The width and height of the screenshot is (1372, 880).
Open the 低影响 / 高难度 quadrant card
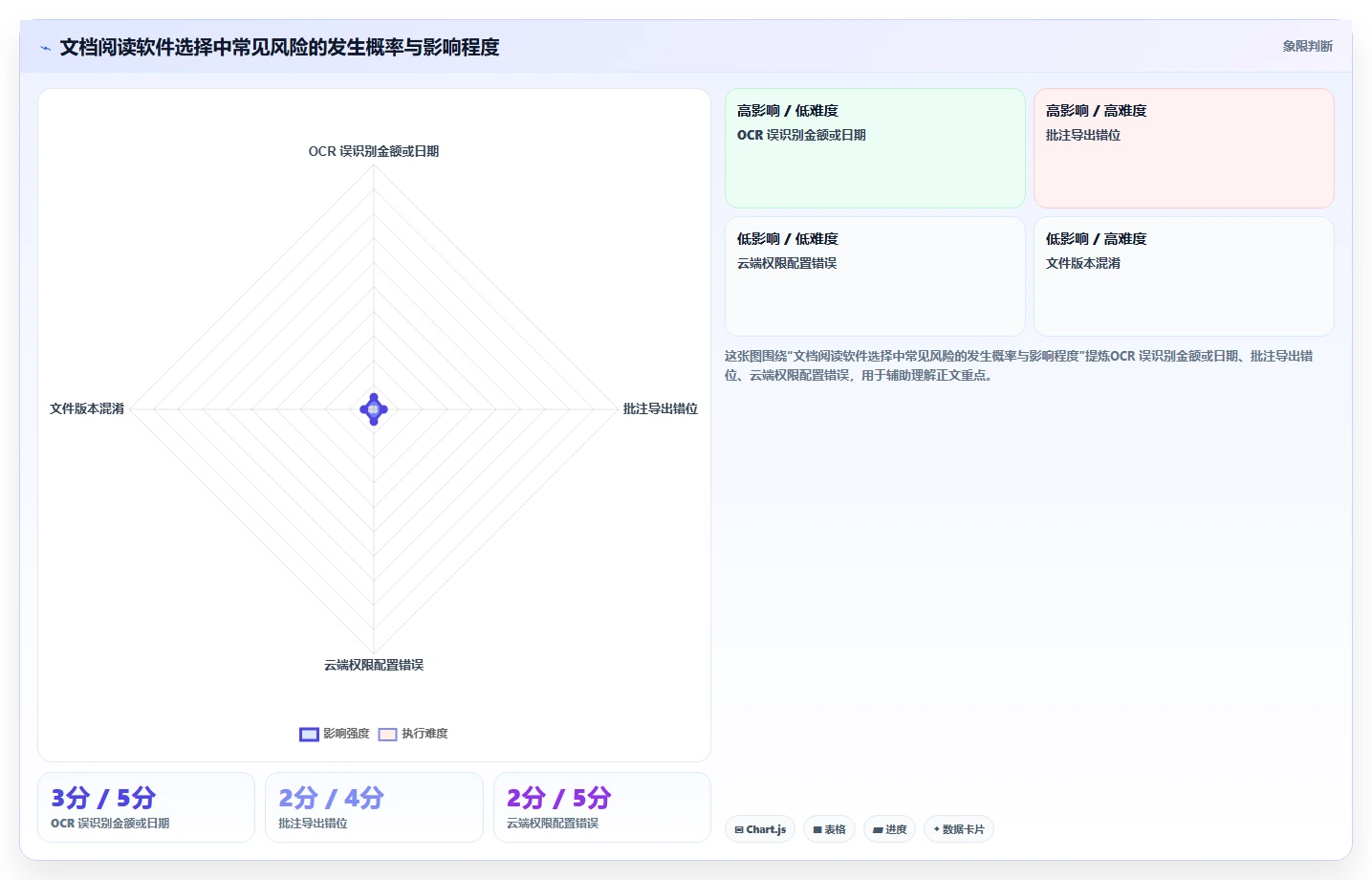pos(1184,276)
